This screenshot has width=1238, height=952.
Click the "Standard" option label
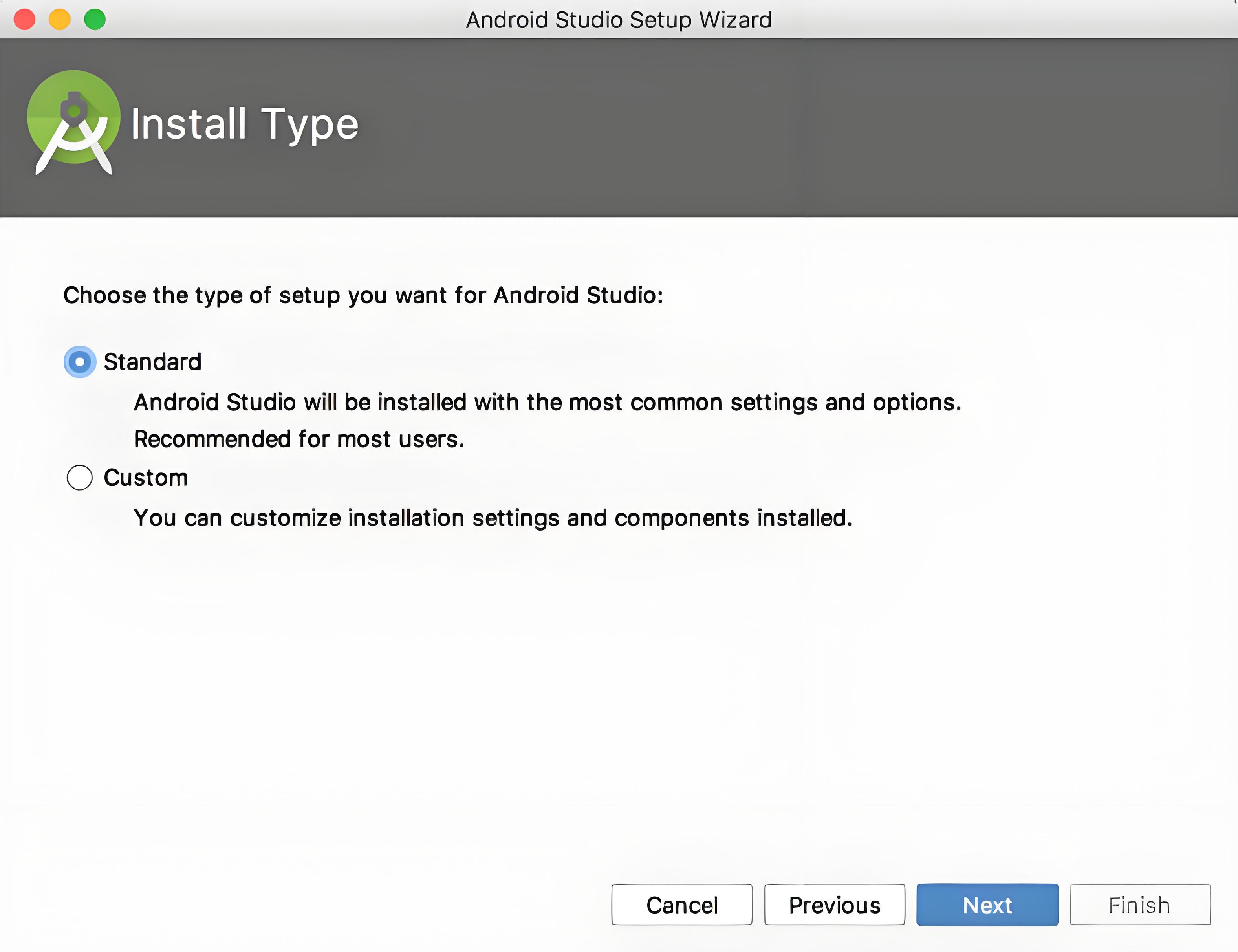[152, 362]
